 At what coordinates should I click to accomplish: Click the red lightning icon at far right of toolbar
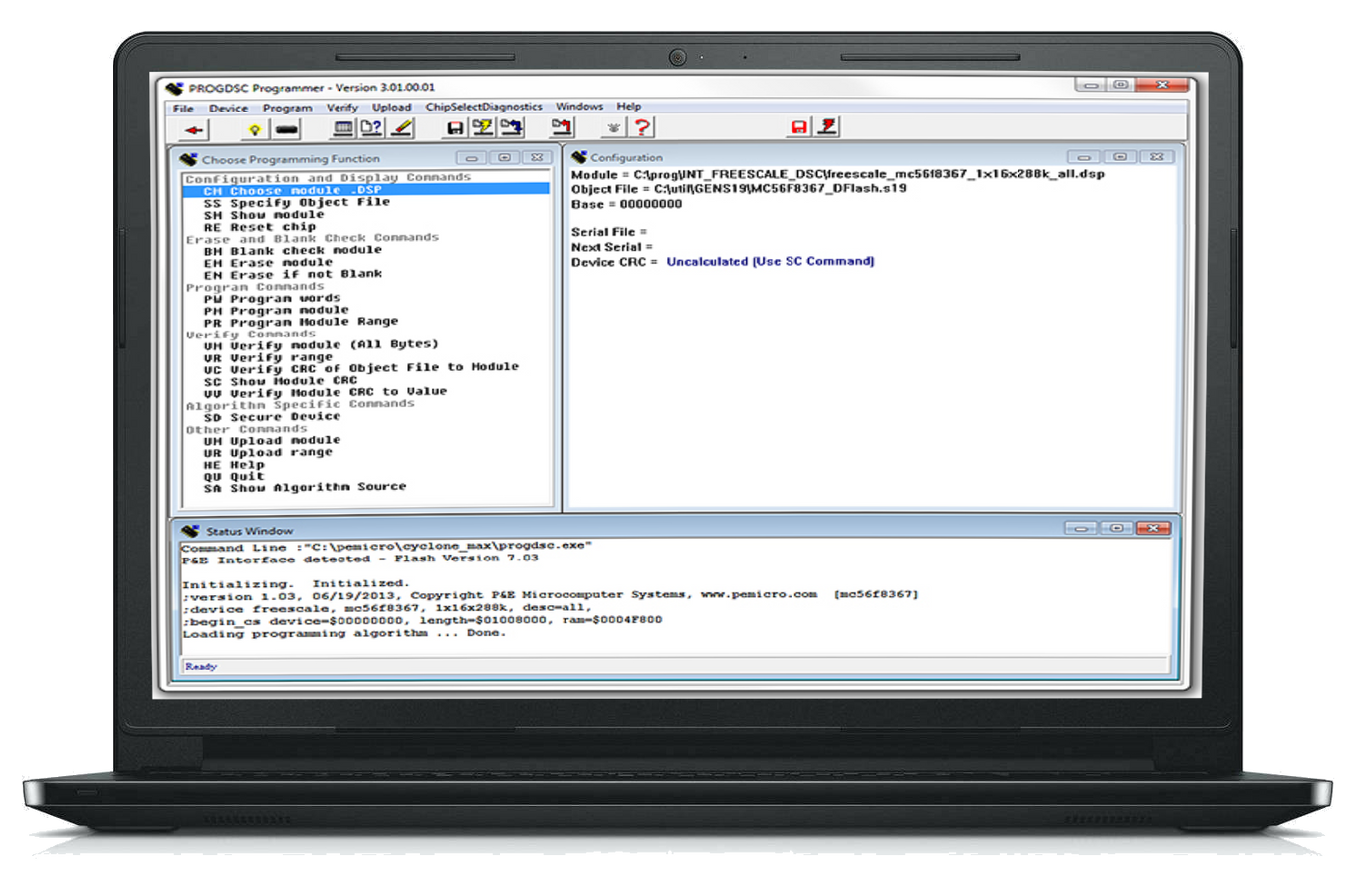pos(826,127)
